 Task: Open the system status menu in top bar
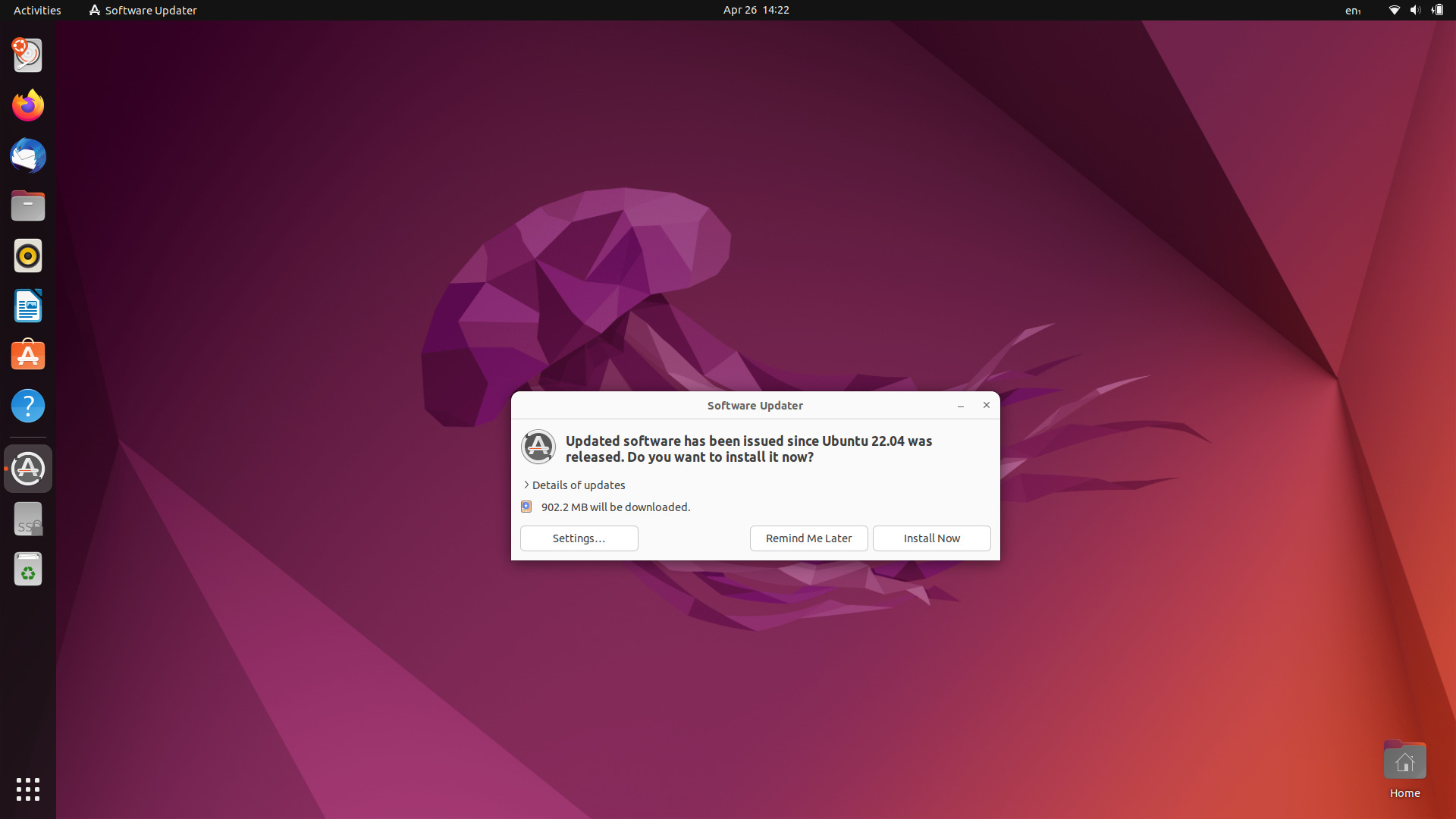[x=1415, y=10]
